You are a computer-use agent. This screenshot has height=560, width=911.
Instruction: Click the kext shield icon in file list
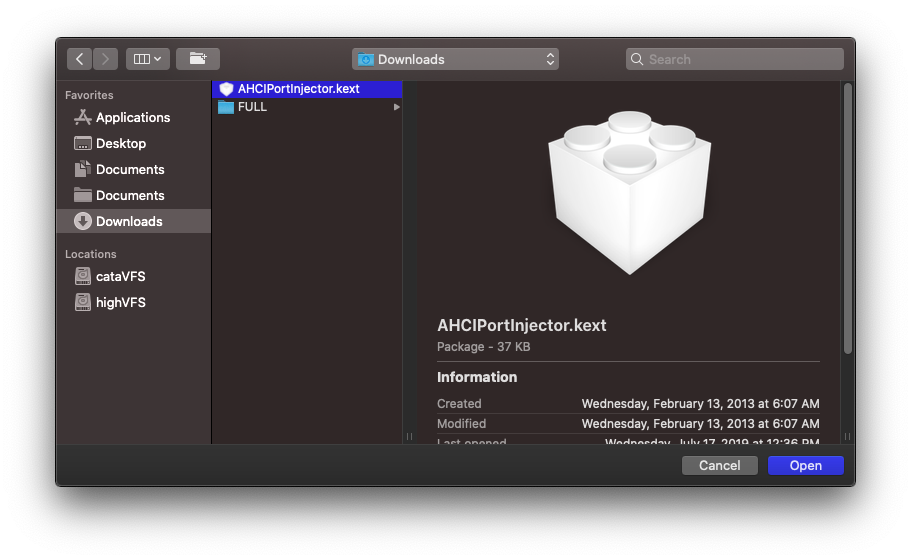point(226,89)
